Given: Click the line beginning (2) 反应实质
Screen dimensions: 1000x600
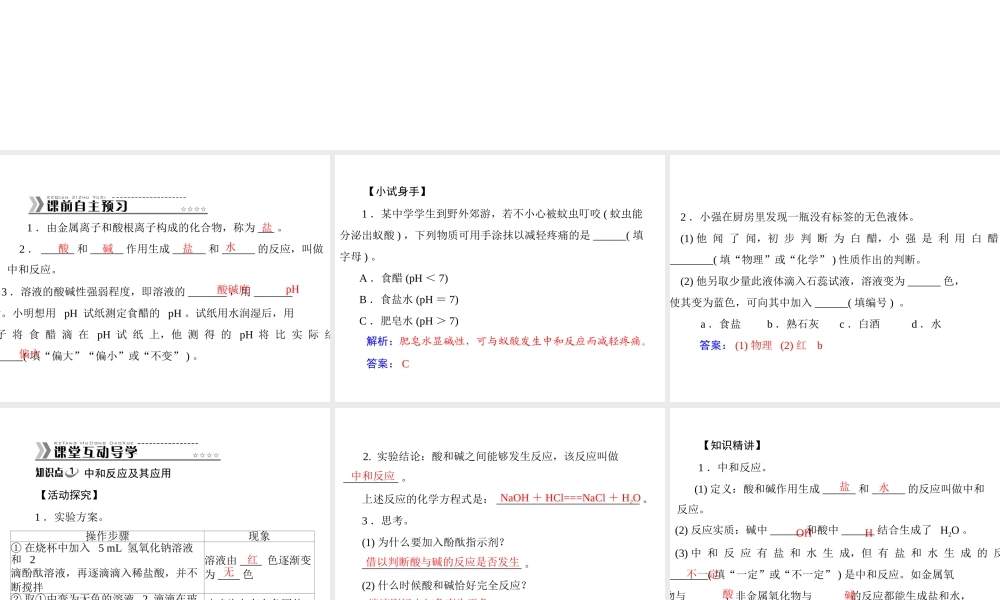Looking at the screenshot, I should click(x=822, y=530).
